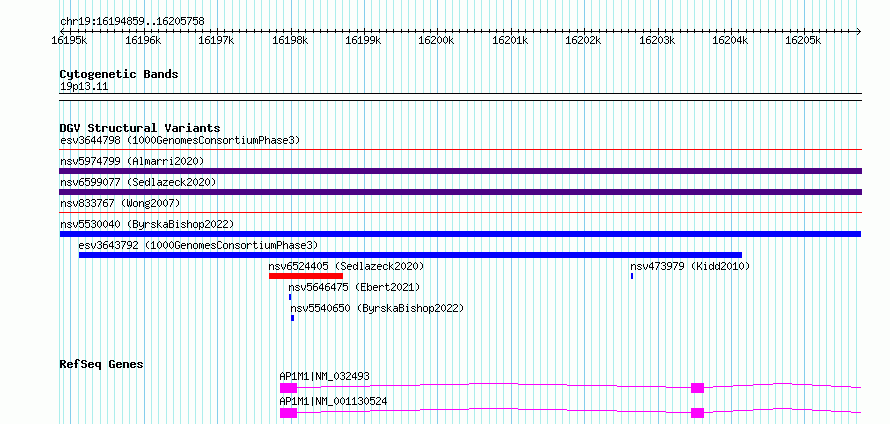Click the purple nsv5974799 variant bar

(460, 171)
